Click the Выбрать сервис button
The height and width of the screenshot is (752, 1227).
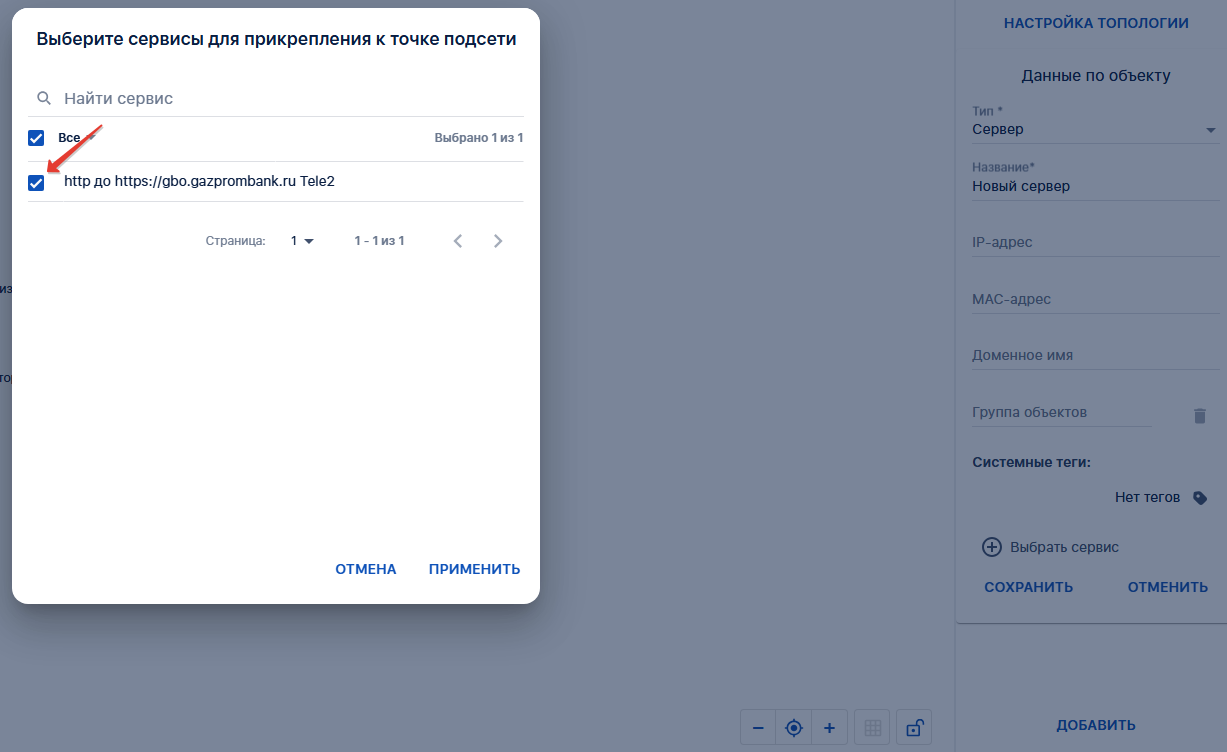(1051, 547)
